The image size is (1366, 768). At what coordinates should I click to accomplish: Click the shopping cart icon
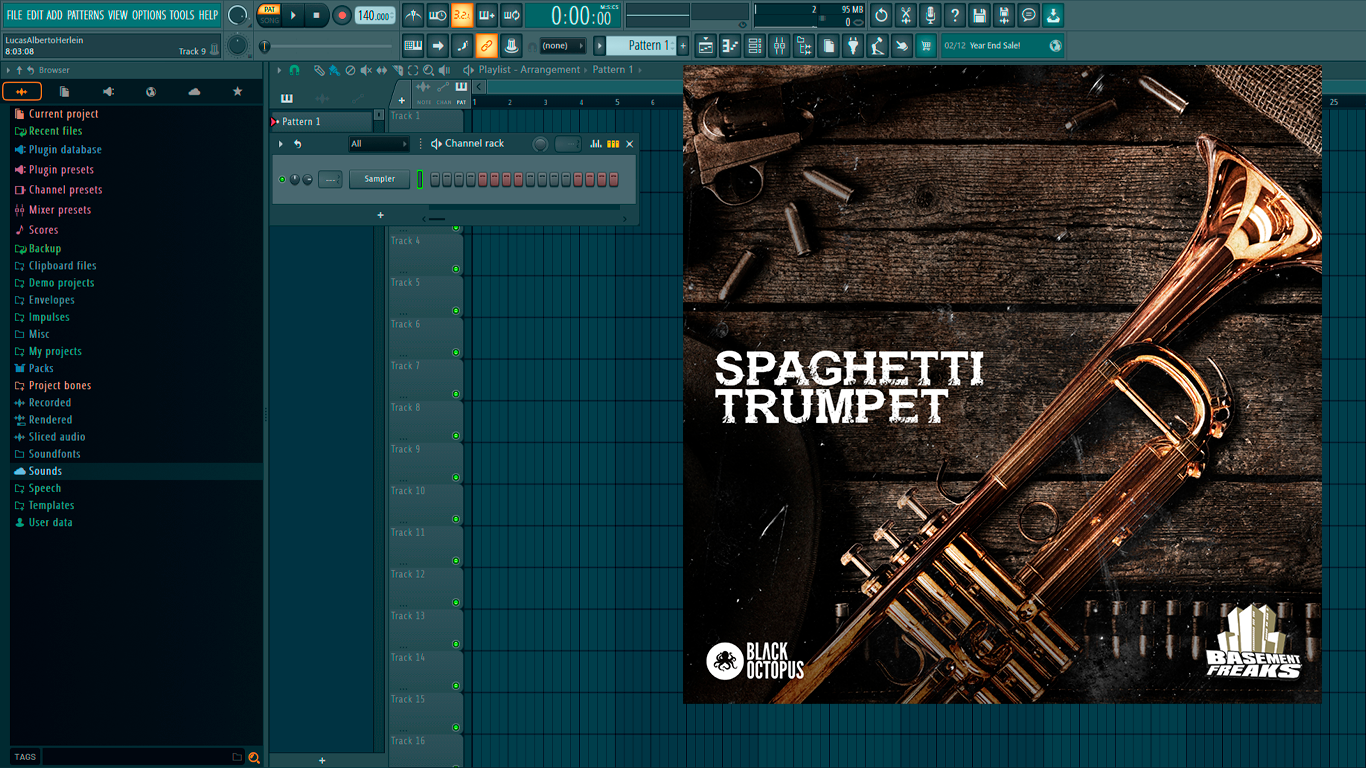tap(926, 45)
